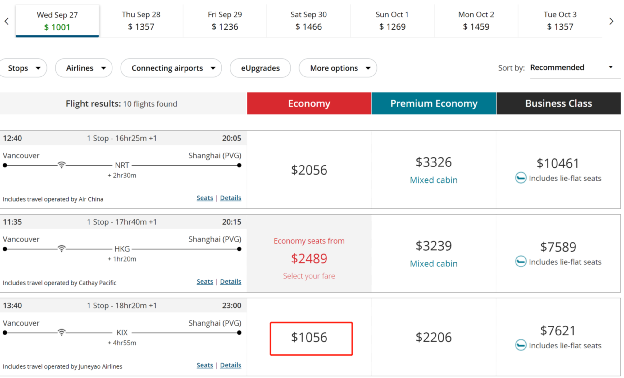
Task: Select the $1056 economy fare
Action: 311,338
